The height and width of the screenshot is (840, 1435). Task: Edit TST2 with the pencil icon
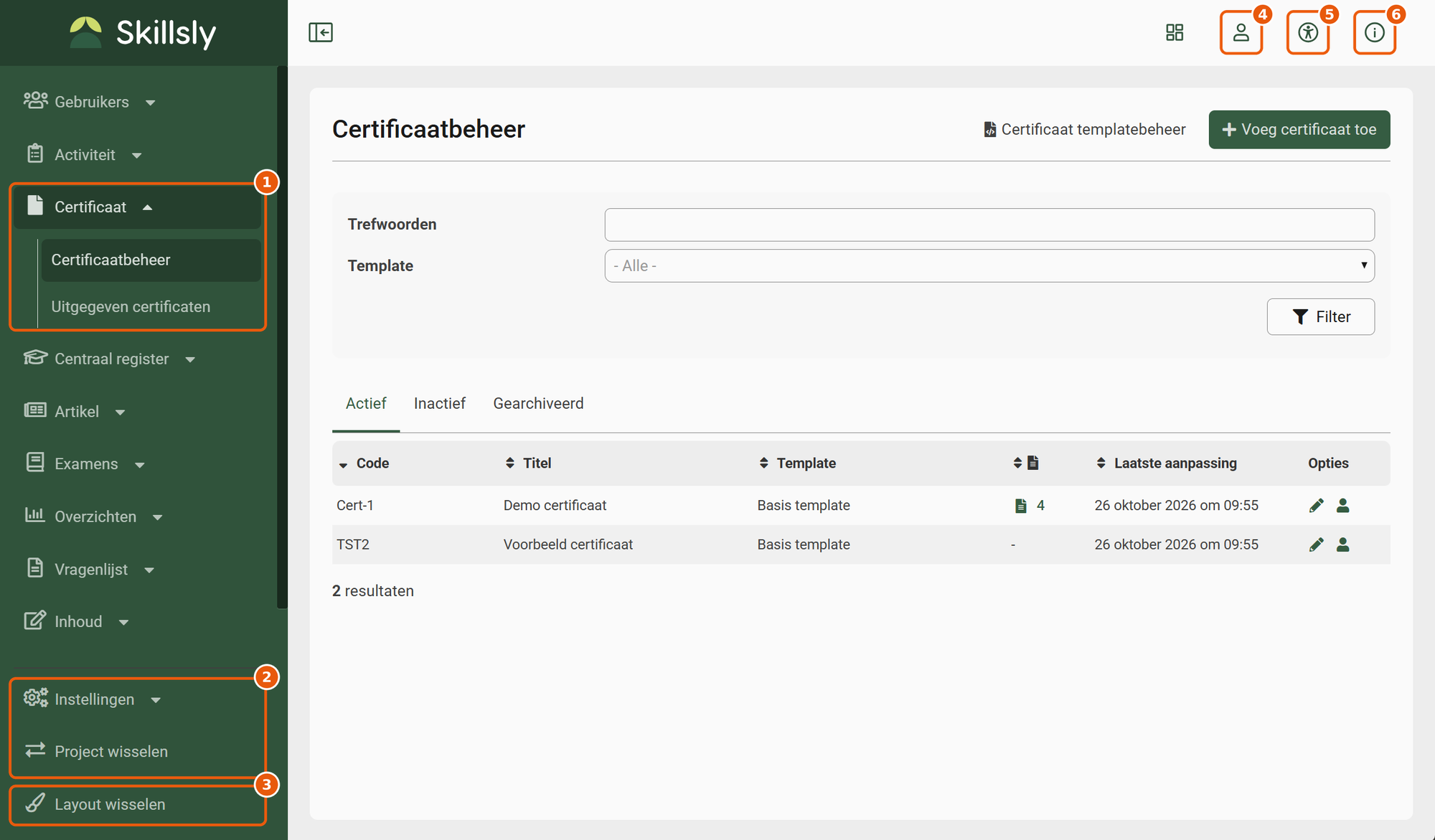(1316, 545)
